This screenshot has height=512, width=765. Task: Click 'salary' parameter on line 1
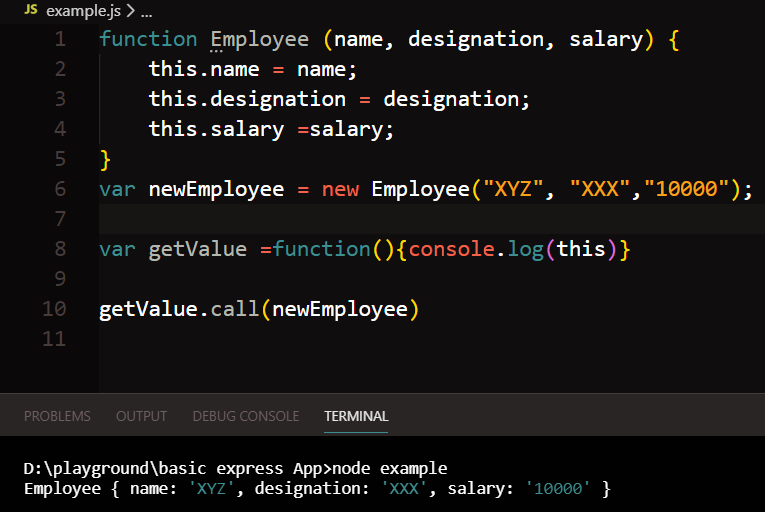pyautogui.click(x=606, y=40)
